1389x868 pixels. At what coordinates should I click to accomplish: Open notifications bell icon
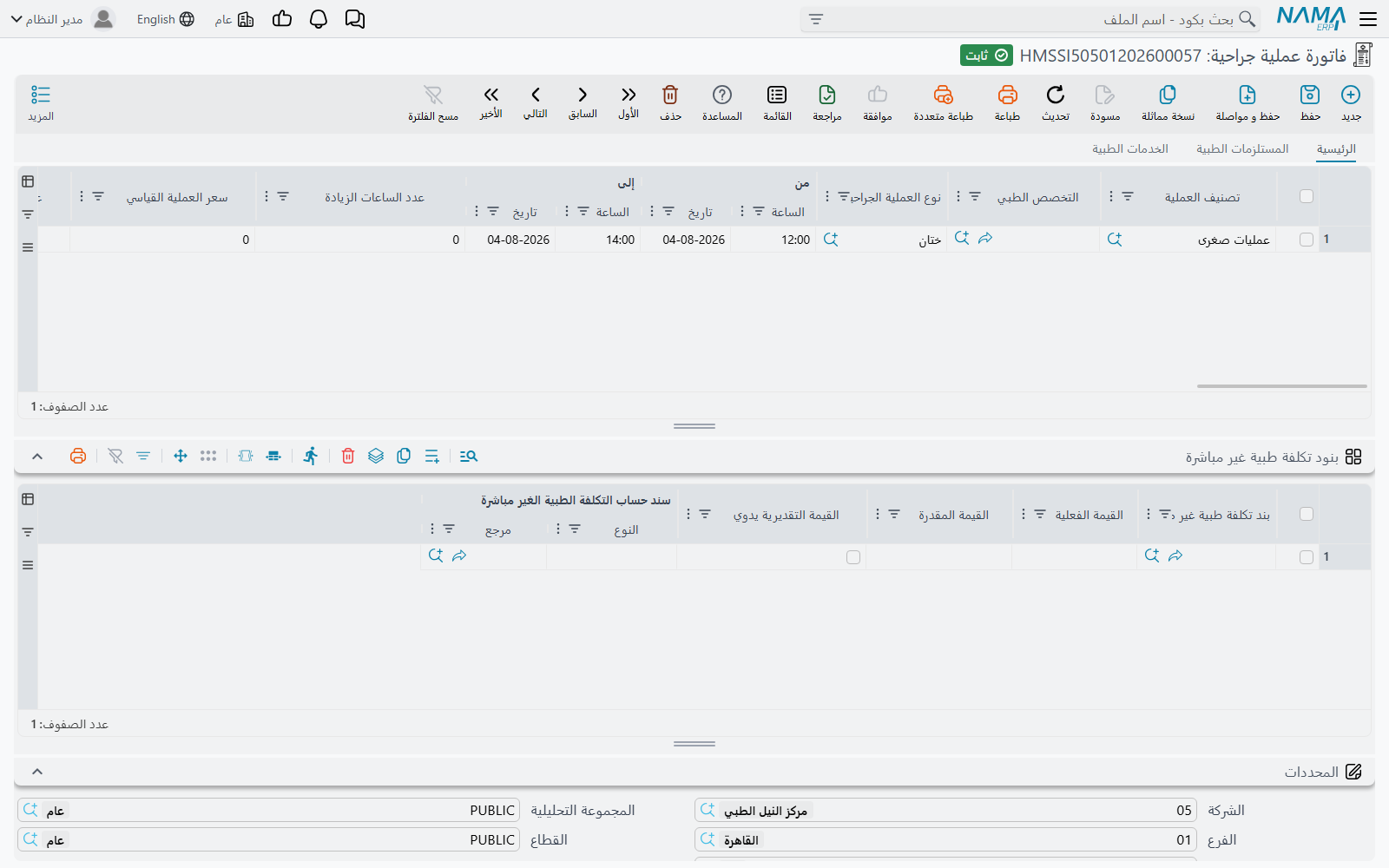319,19
